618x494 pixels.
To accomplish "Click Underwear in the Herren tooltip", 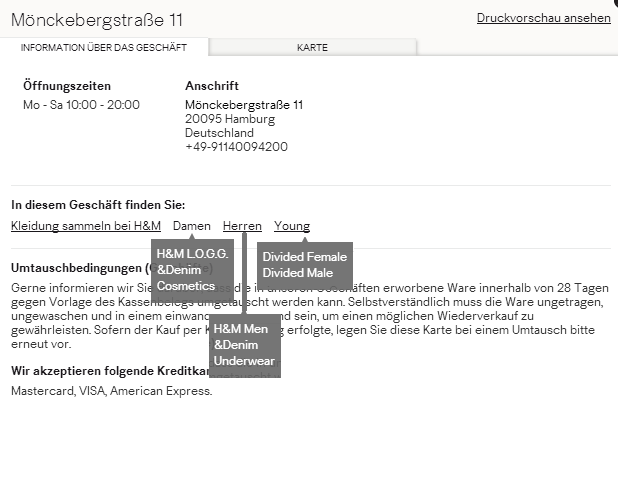I will pos(244,361).
